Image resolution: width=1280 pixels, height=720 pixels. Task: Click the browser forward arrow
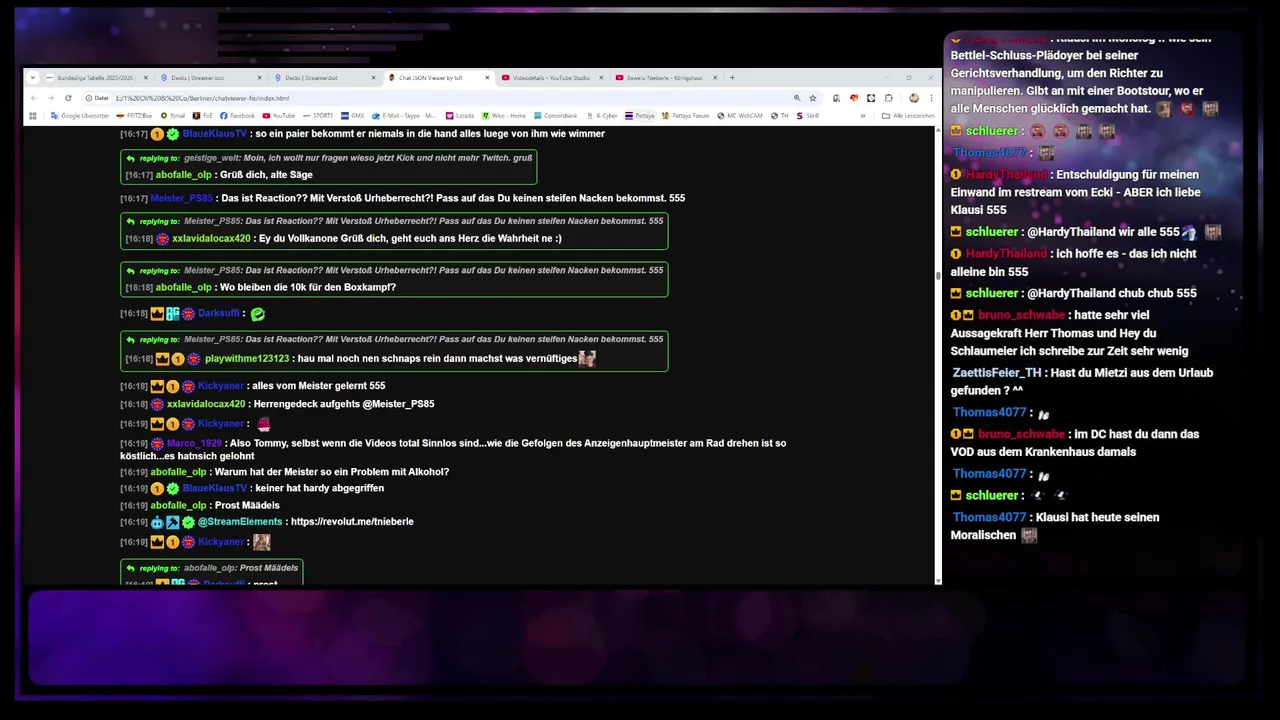[x=50, y=98]
